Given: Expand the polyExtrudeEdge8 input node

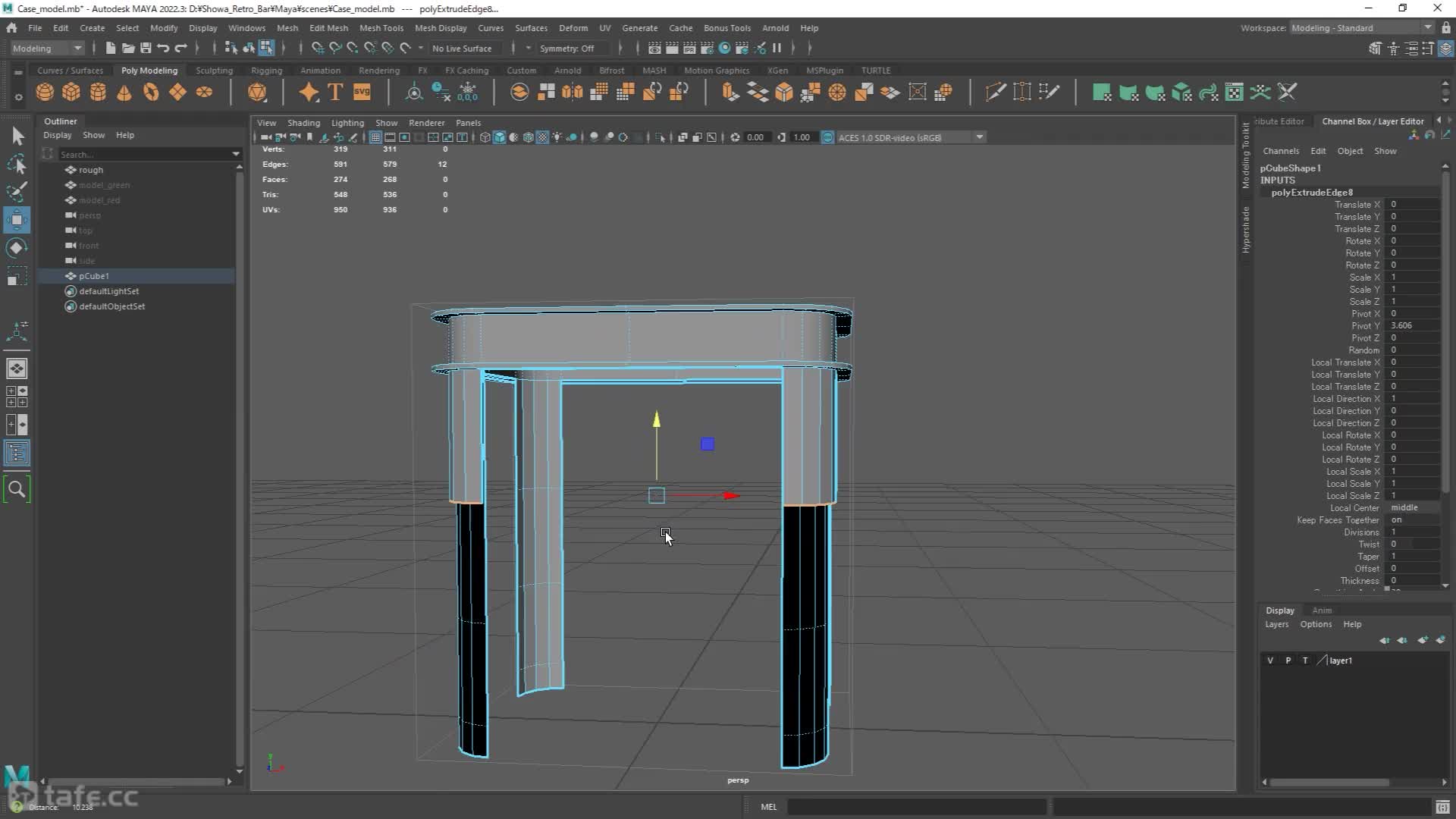Looking at the screenshot, I should pos(1311,193).
